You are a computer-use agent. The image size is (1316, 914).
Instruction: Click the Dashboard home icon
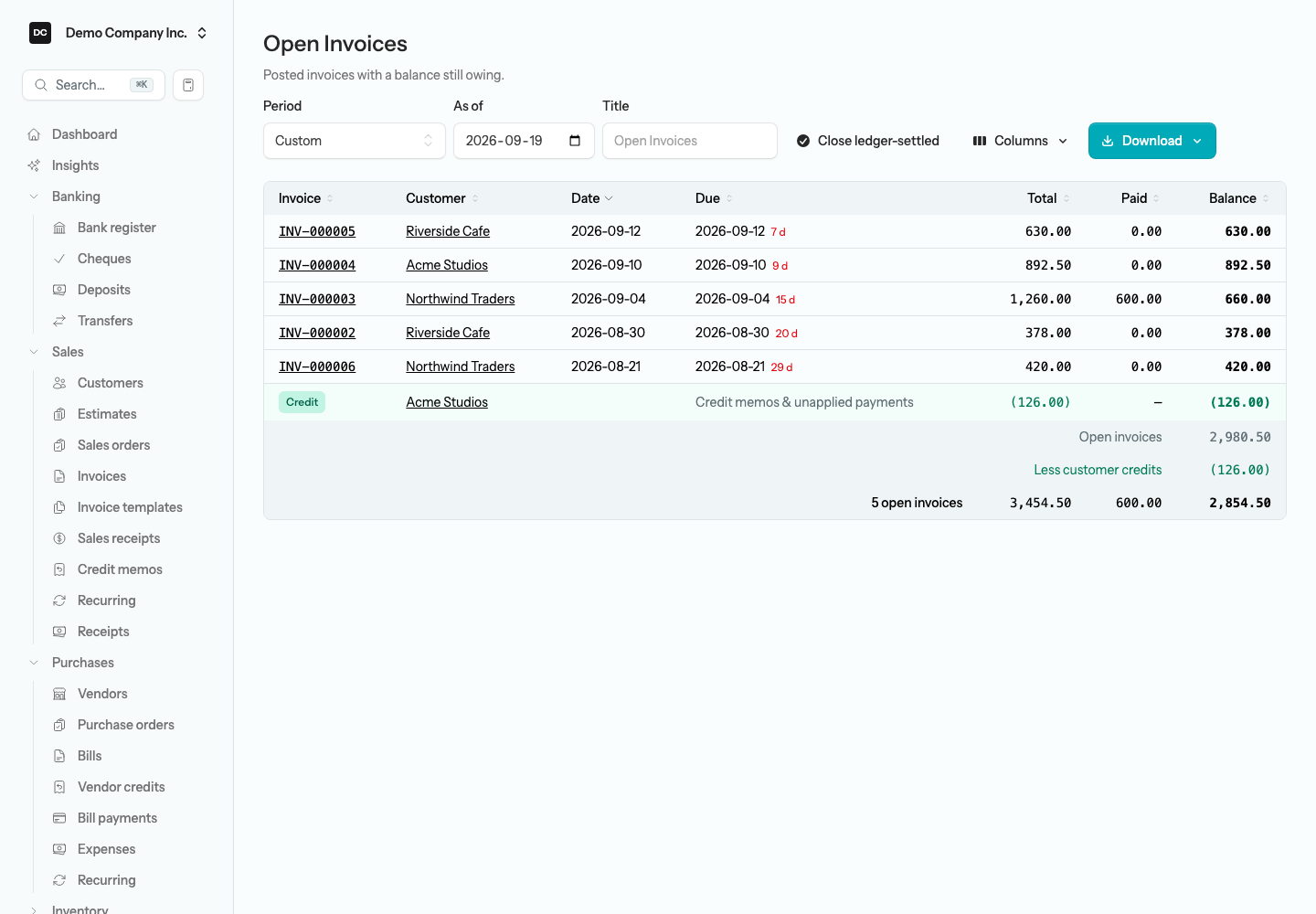34,134
